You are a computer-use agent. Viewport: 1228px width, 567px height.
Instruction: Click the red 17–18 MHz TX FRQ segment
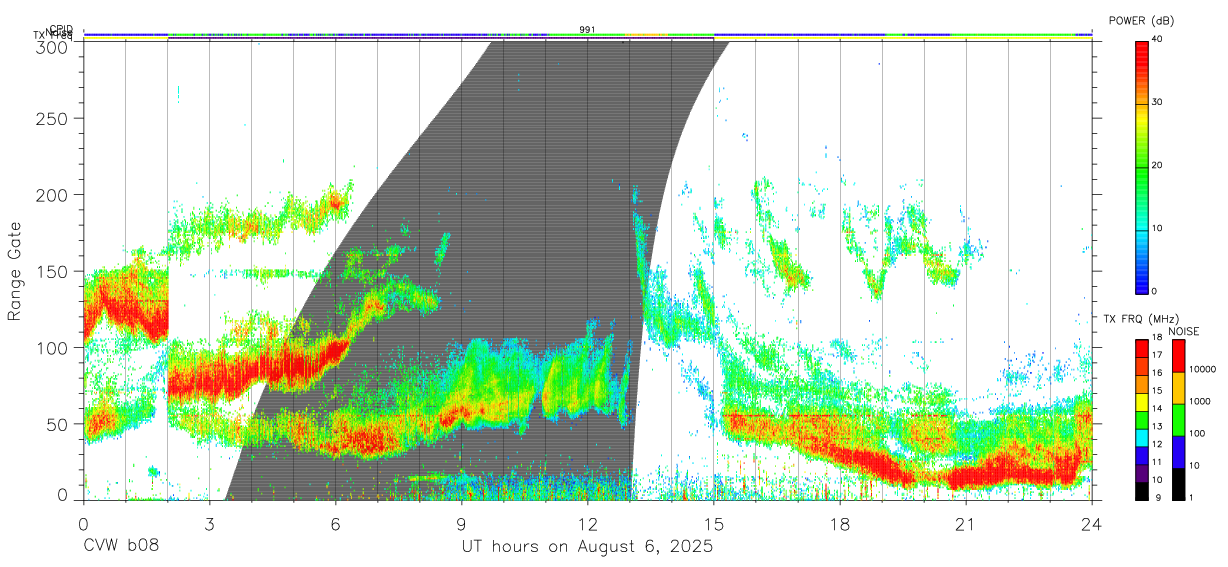[x=1142, y=349]
